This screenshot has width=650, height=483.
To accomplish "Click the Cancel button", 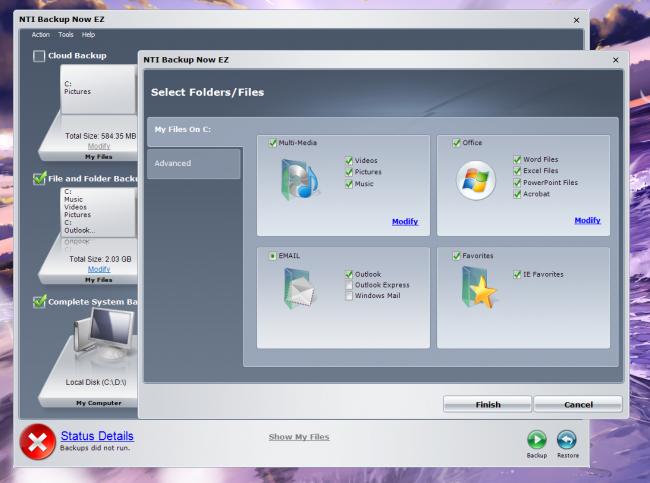I will point(578,404).
